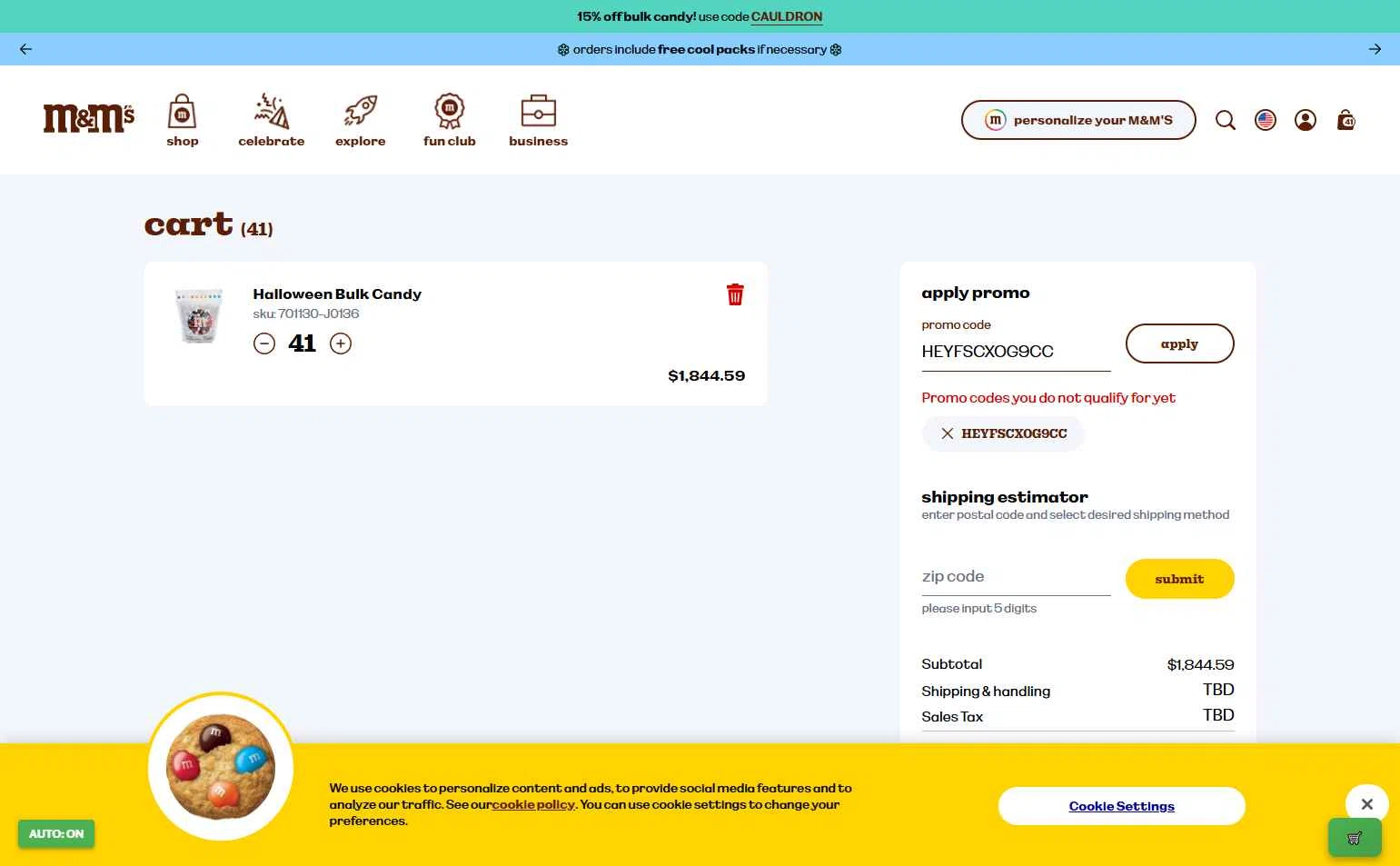Open the Halloween Bulk Candy product thumbnail
This screenshot has width=1400, height=866.
(x=199, y=316)
